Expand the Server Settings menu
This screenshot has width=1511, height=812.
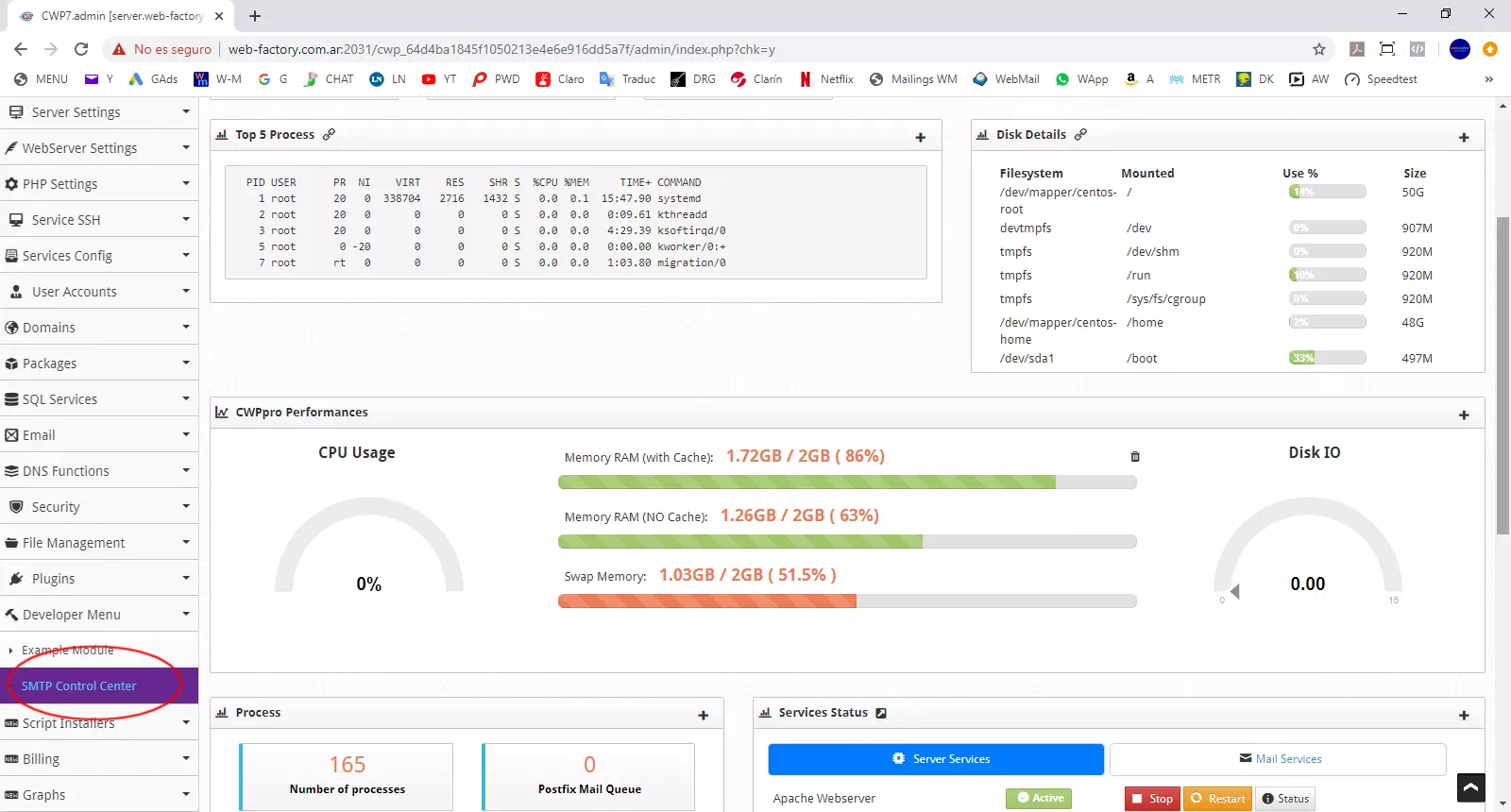[x=98, y=112]
